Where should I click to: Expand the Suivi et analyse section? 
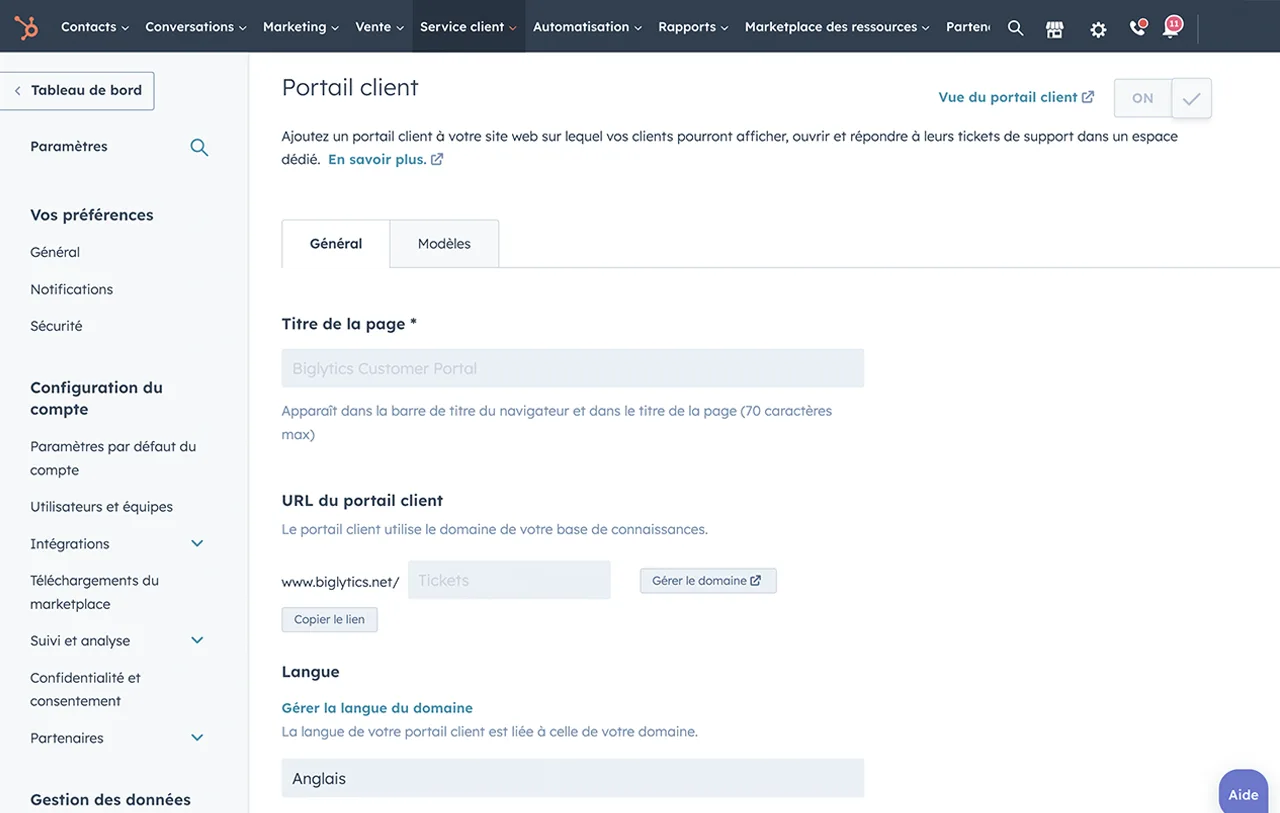tap(196, 640)
